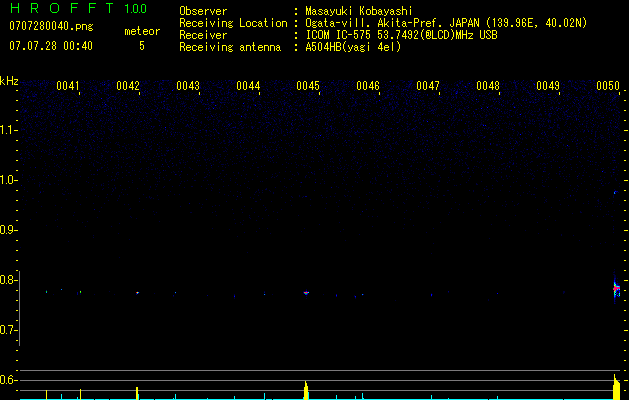Click the 0.6 kHz frequency label
Image resolution: width=629 pixels, height=400 pixels.
7,380
